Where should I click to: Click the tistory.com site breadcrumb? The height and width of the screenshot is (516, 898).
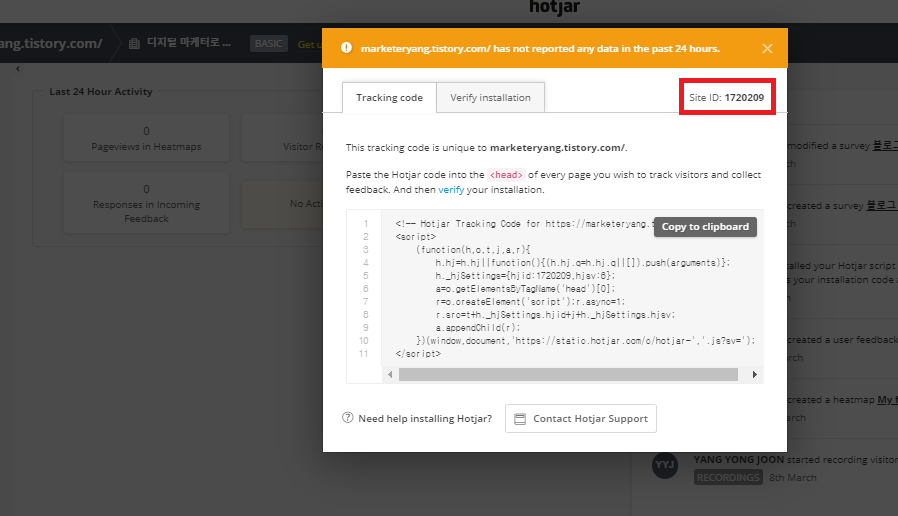coord(52,44)
